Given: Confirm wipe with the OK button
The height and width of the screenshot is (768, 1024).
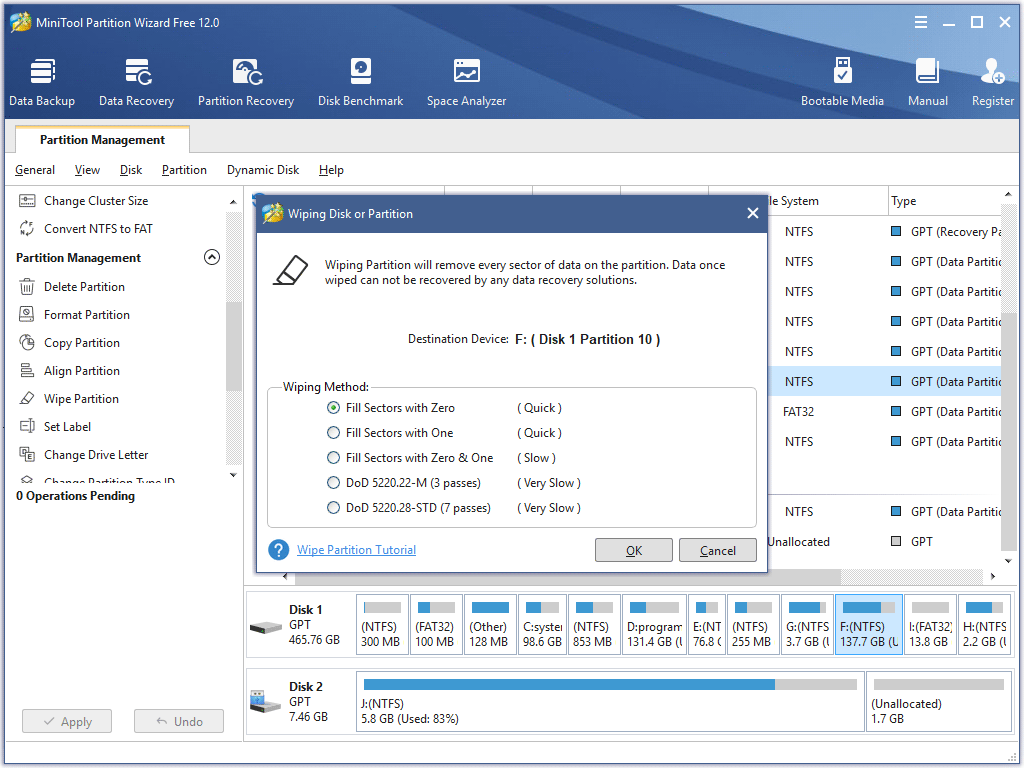Looking at the screenshot, I should coord(633,551).
